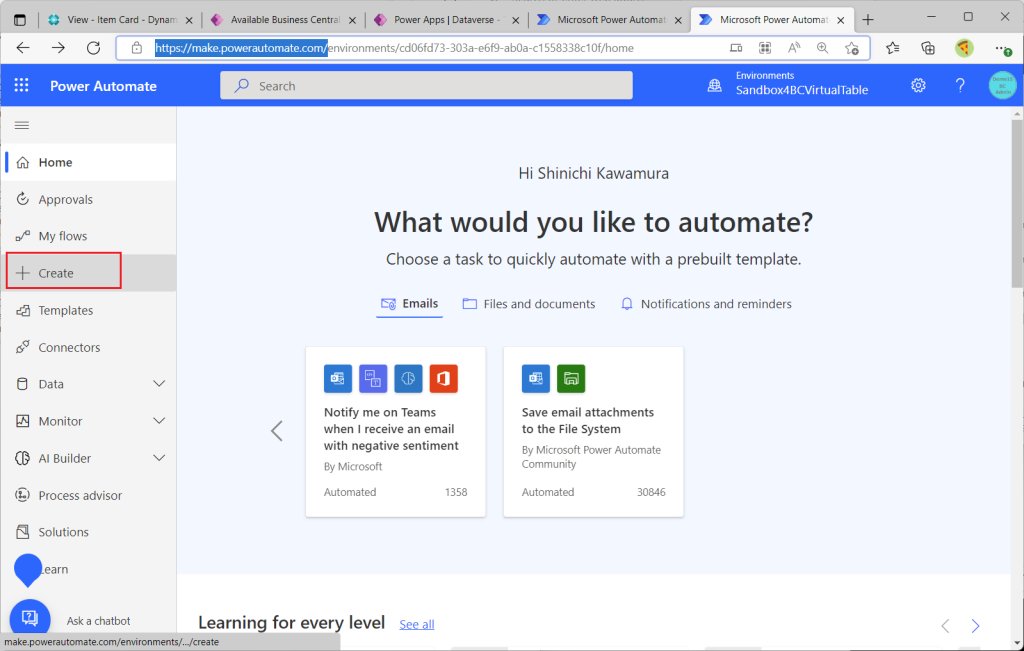
Task: Open Connectors in the left navigation
Action: pyautogui.click(x=88, y=347)
